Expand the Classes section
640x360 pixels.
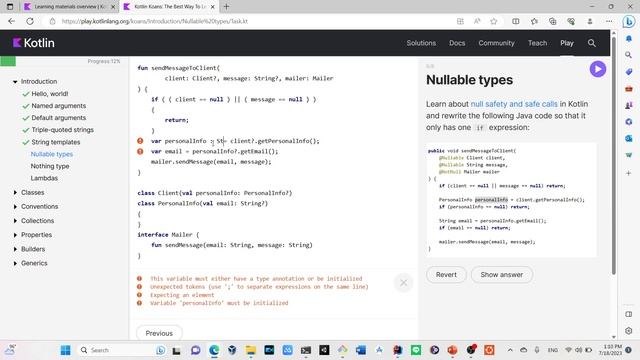tap(15, 192)
